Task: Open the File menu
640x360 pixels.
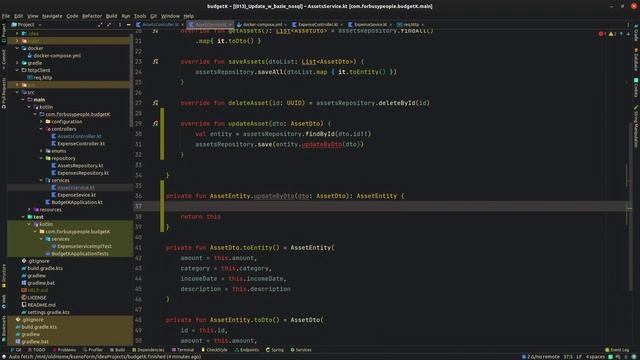Action: point(6,16)
